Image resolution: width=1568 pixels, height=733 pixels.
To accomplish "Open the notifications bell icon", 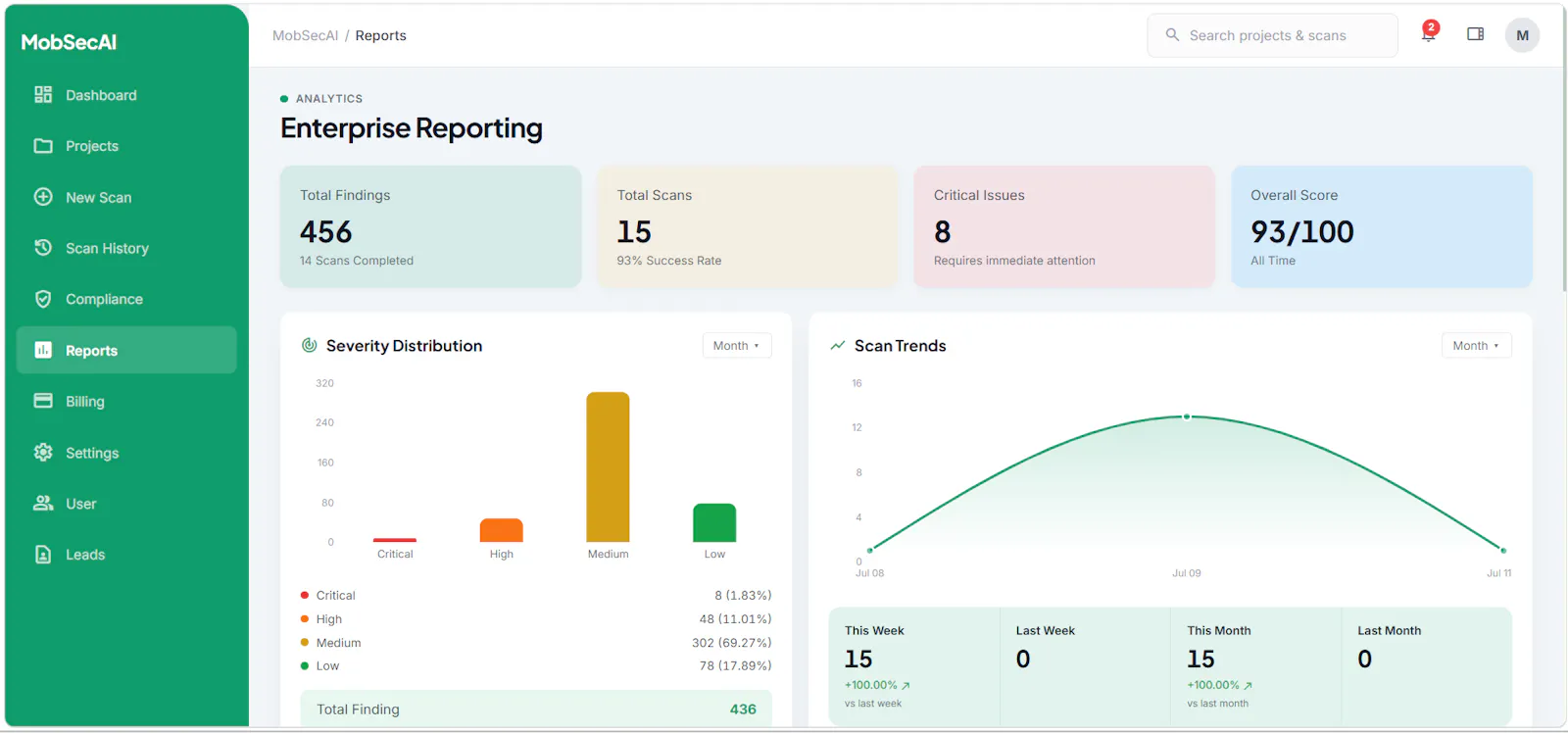I will click(1429, 34).
